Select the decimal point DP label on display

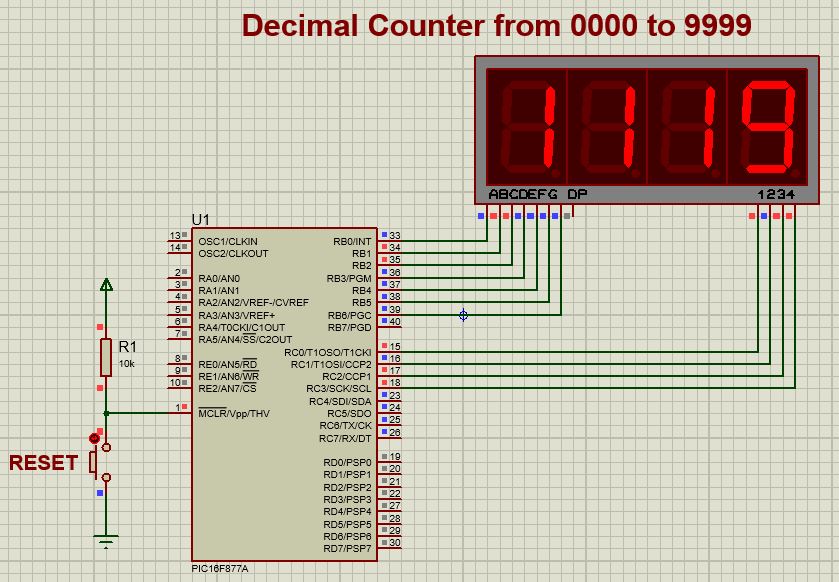(x=571, y=193)
